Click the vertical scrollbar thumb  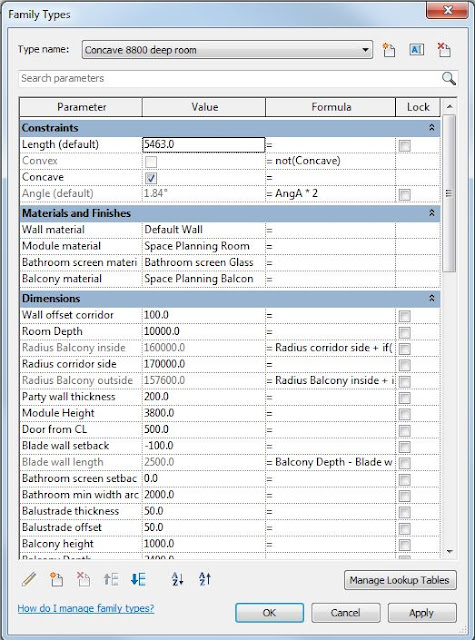[x=449, y=193]
